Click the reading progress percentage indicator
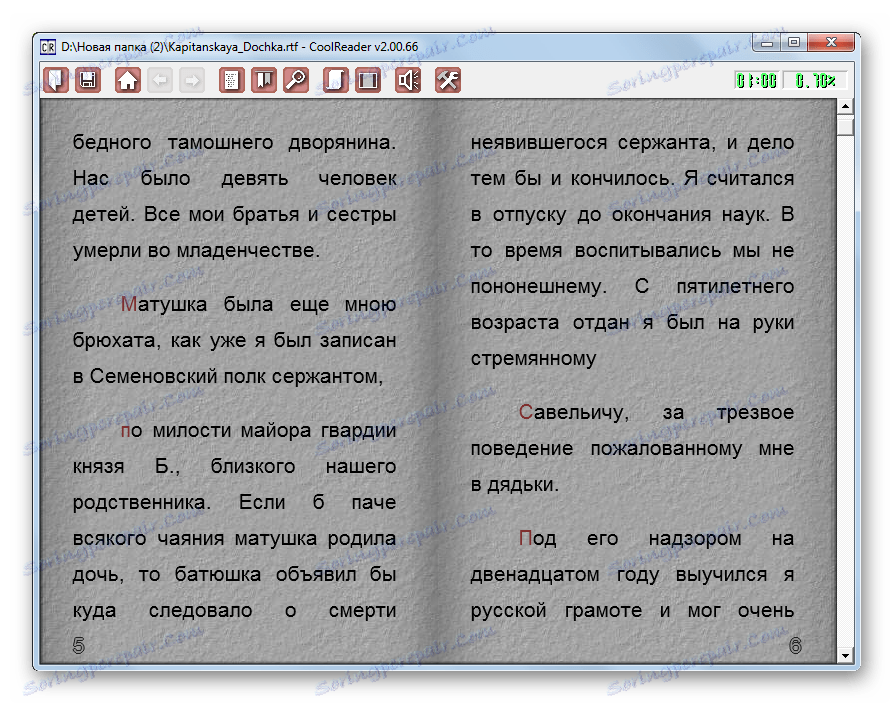The image size is (894, 704). (x=815, y=81)
